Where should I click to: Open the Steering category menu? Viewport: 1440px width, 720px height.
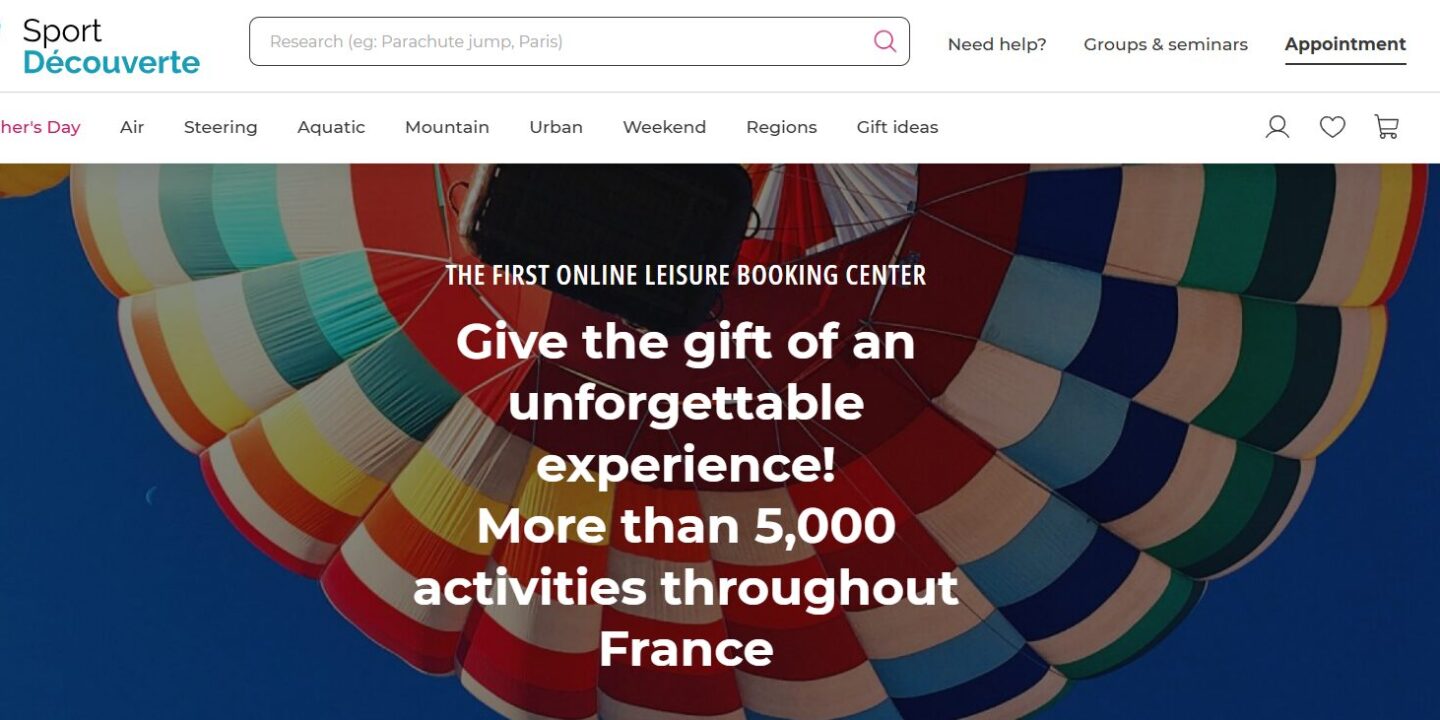tap(221, 127)
